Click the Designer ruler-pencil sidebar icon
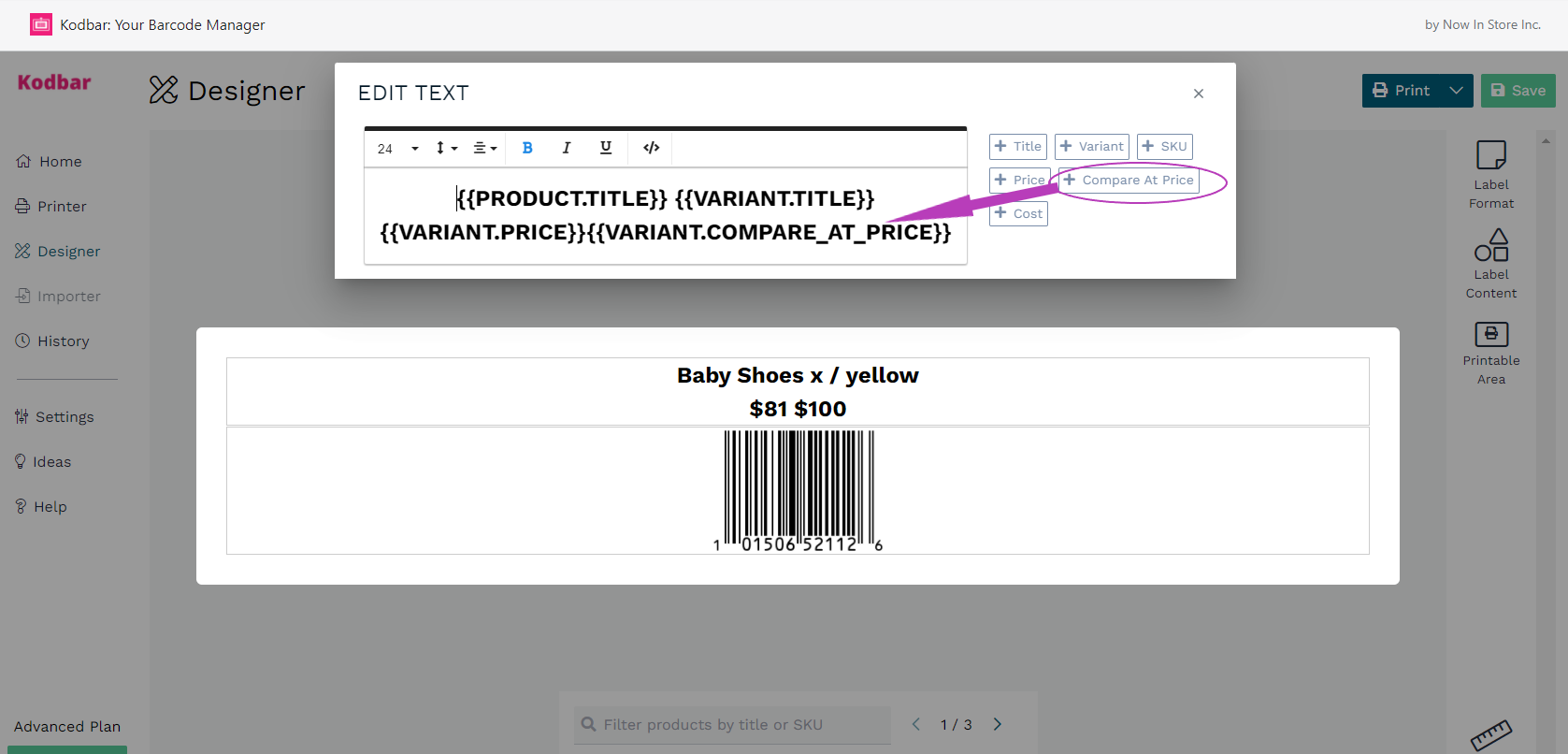This screenshot has height=754, width=1568. click(22, 251)
